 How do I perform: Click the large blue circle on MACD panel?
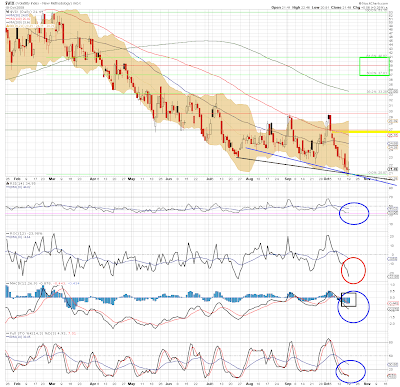[x=353, y=307]
